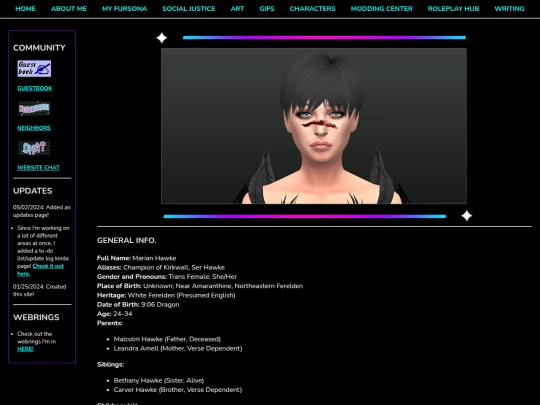Viewport: 540px width, 405px height.
Task: Select the '9:06 Dragon' birth date line
Action: (138, 305)
